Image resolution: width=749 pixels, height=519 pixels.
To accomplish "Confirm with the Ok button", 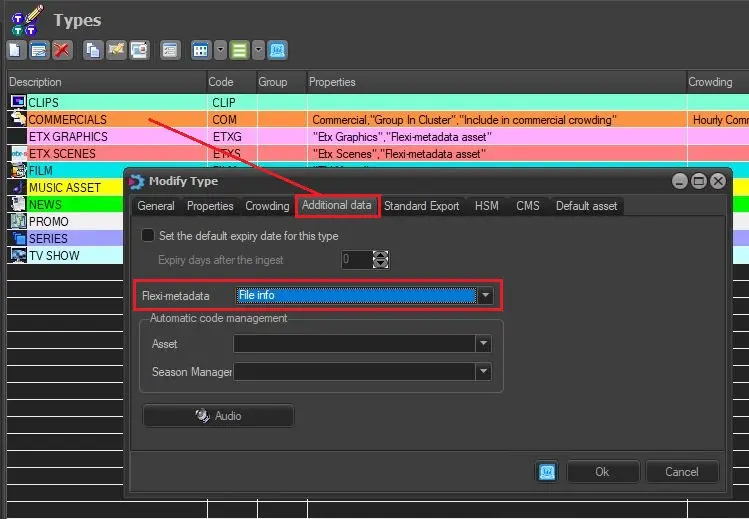I will tap(602, 471).
